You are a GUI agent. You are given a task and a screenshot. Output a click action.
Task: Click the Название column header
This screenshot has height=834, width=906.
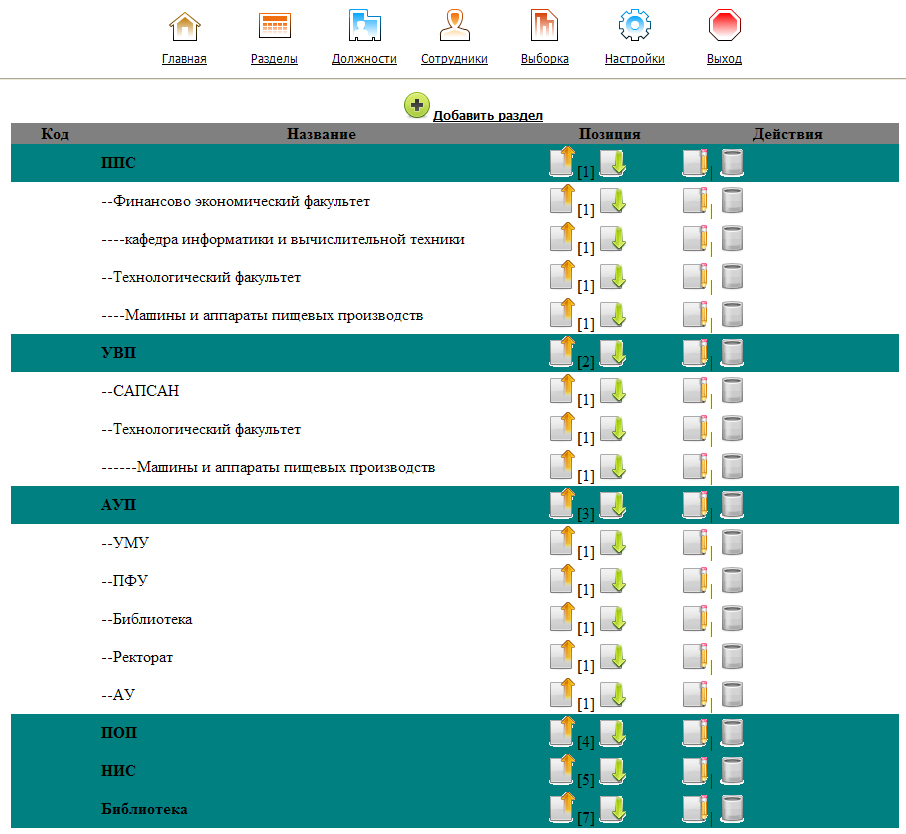click(x=321, y=134)
